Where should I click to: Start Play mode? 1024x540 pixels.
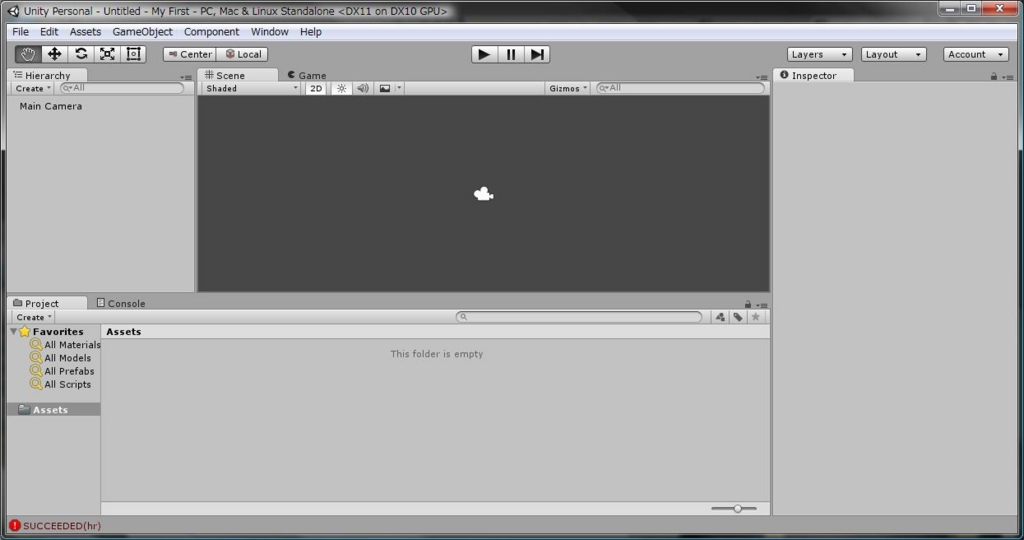[484, 54]
